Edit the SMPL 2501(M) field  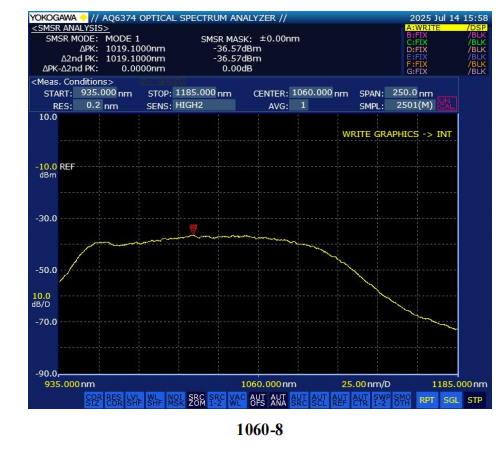(410, 105)
